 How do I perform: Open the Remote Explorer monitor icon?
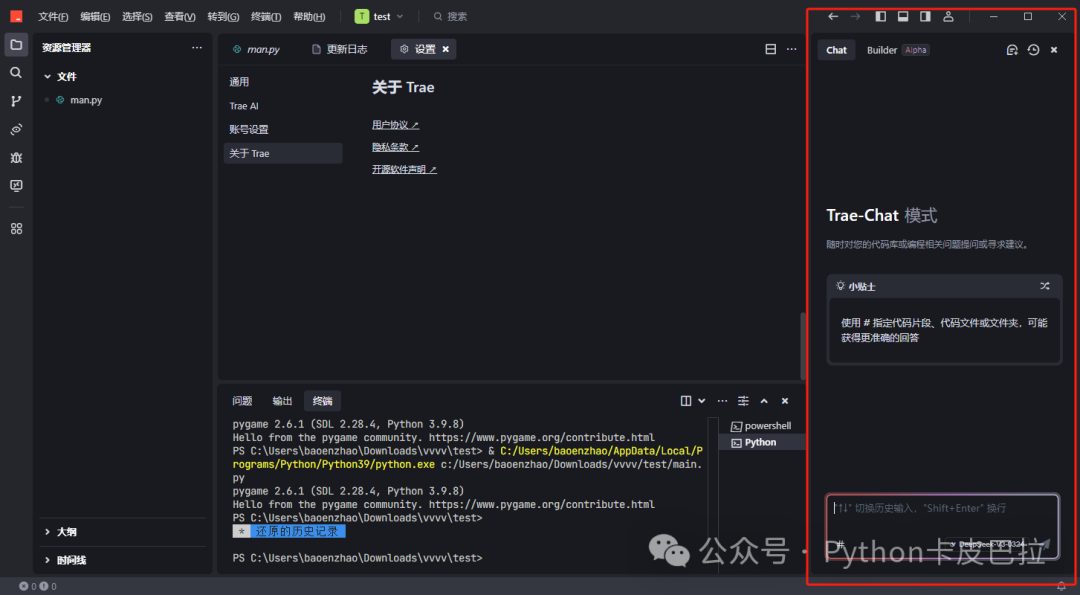pyautogui.click(x=16, y=186)
